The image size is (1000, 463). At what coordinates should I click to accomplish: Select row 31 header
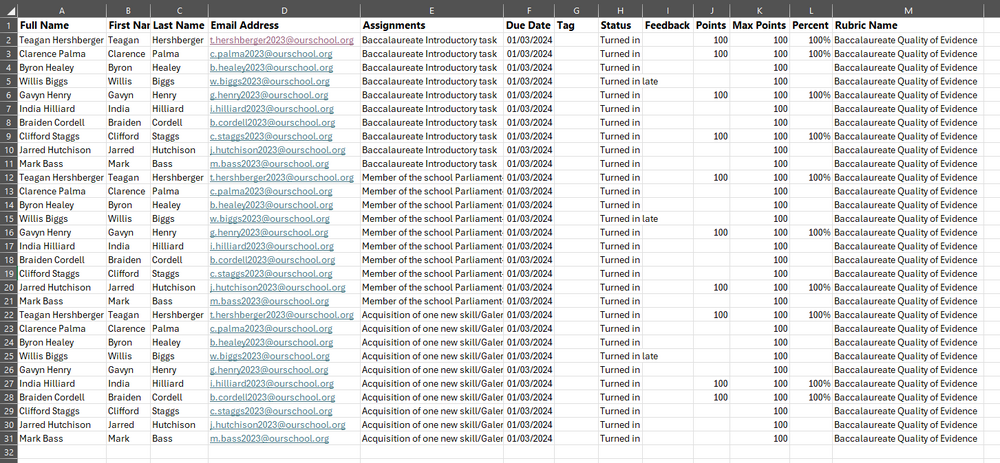point(8,439)
